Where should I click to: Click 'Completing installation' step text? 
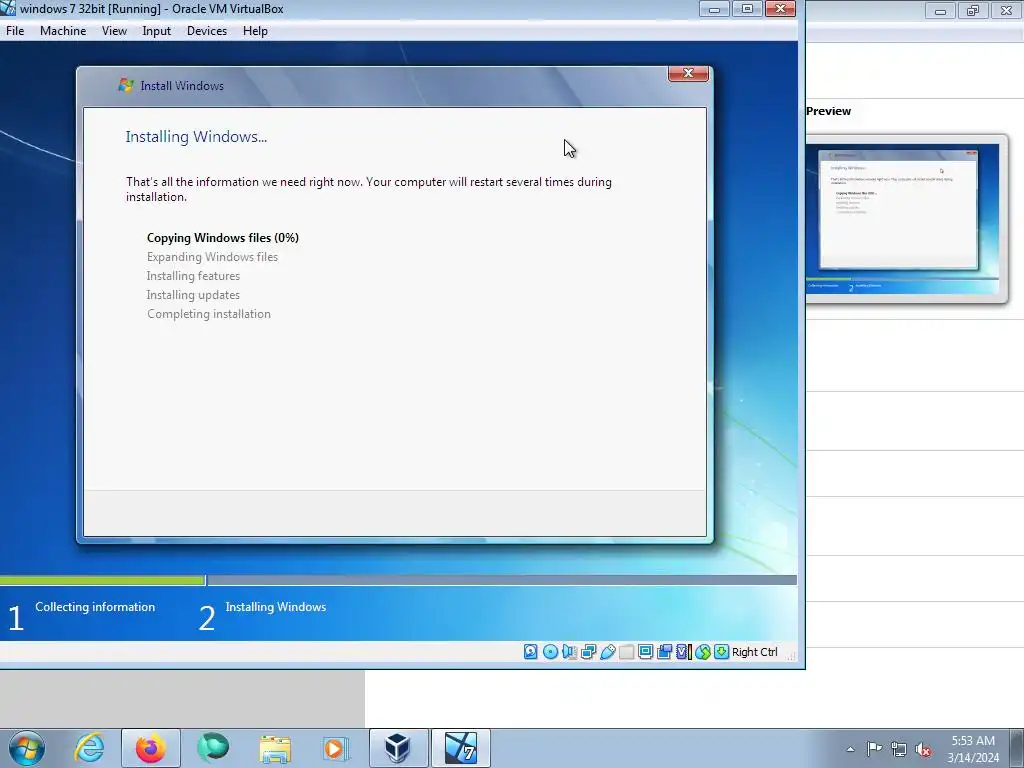[x=209, y=313]
